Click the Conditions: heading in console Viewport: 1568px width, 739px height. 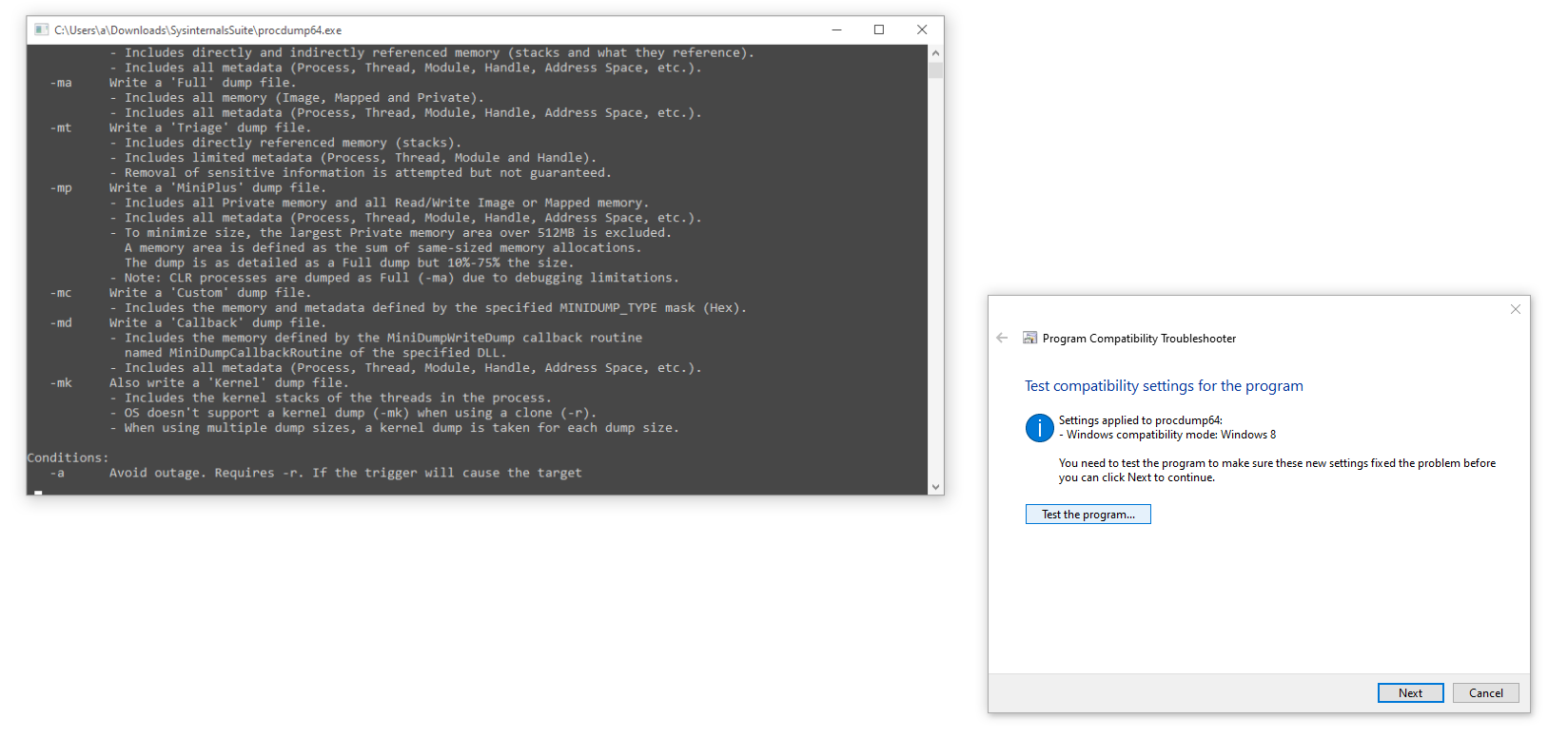click(x=68, y=457)
